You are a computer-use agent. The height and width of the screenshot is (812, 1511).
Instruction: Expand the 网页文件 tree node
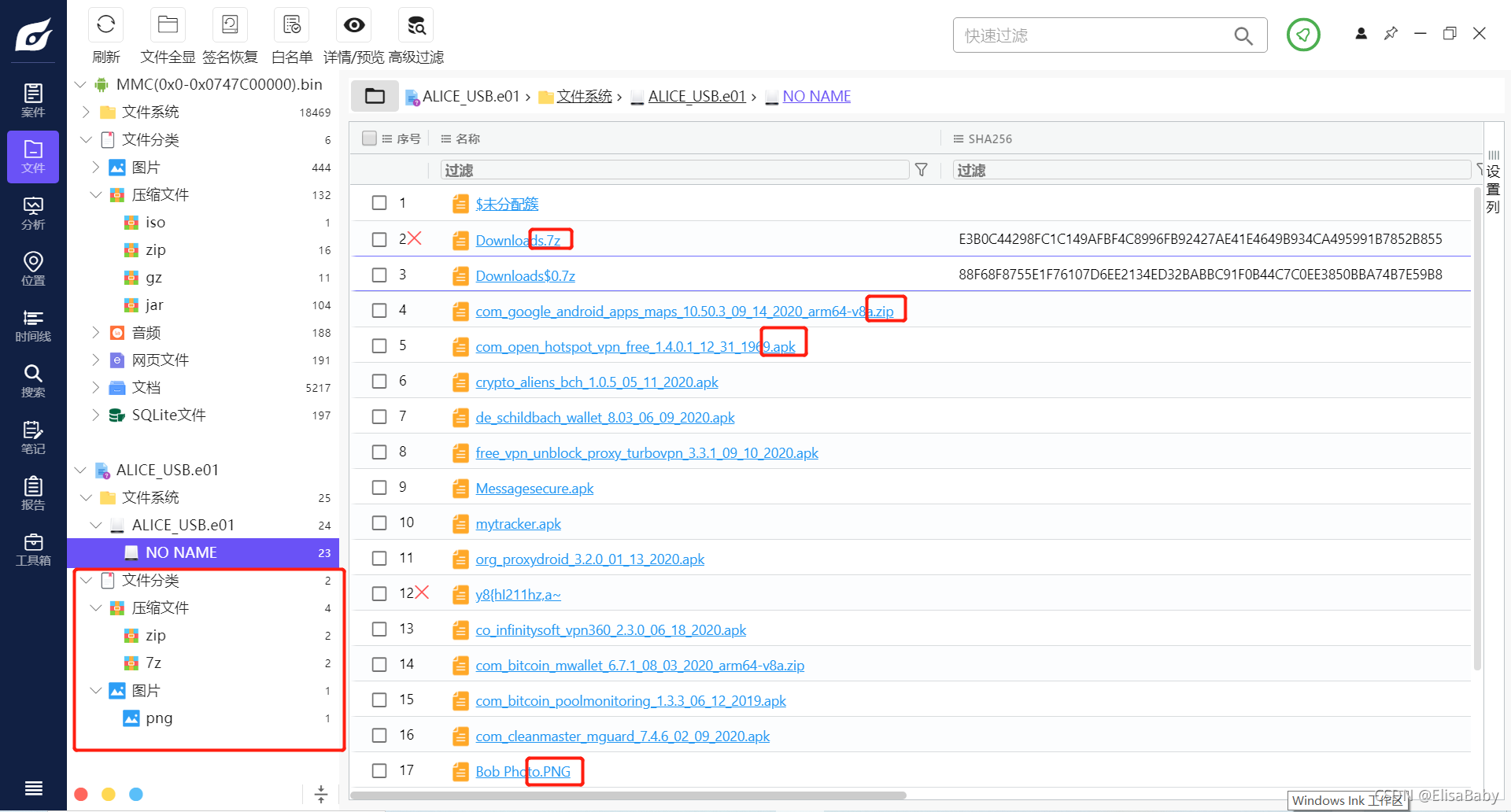point(95,360)
